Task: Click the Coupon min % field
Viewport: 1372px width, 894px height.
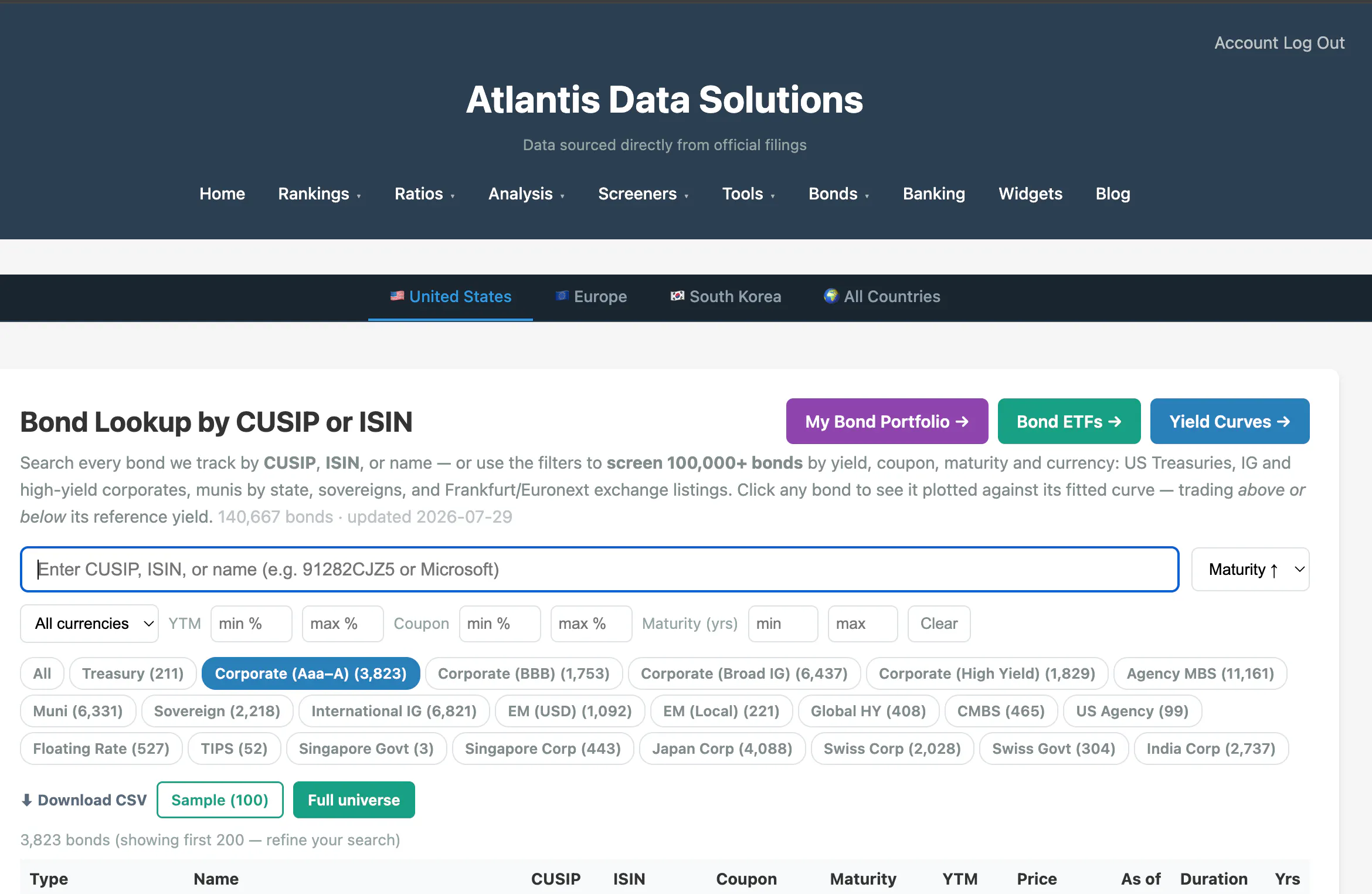Action: [500, 624]
